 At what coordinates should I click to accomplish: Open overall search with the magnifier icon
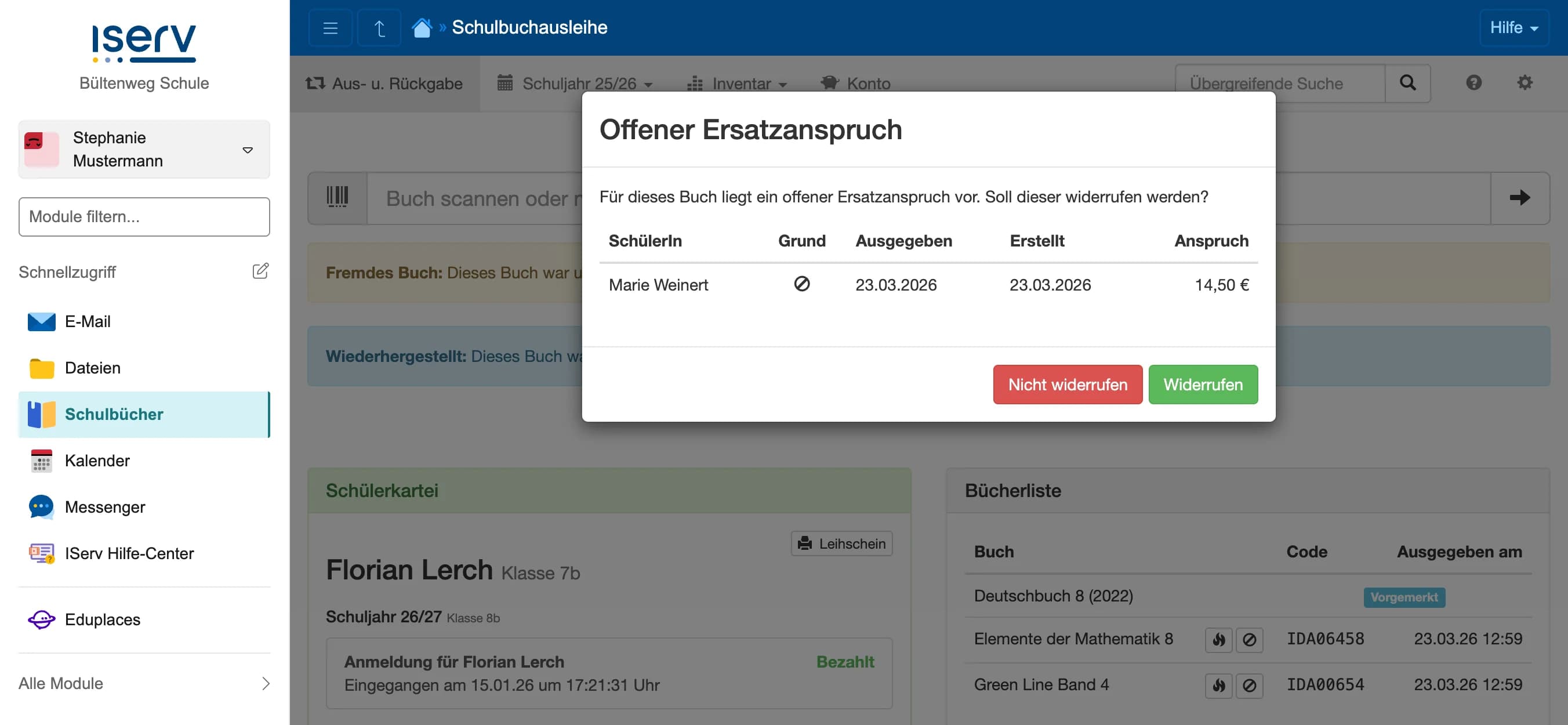(x=1407, y=84)
